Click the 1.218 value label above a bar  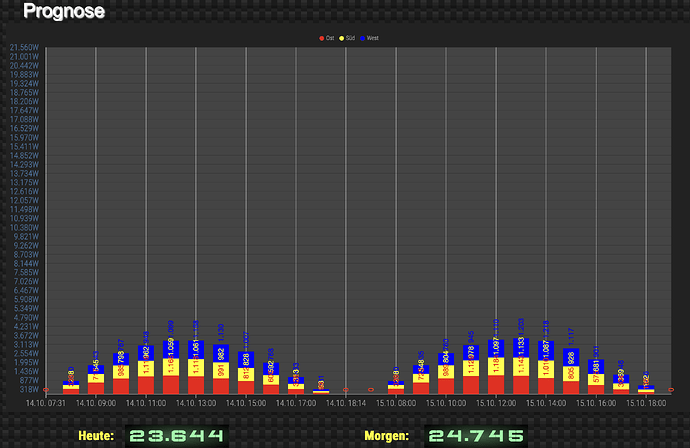pyautogui.click(x=546, y=330)
